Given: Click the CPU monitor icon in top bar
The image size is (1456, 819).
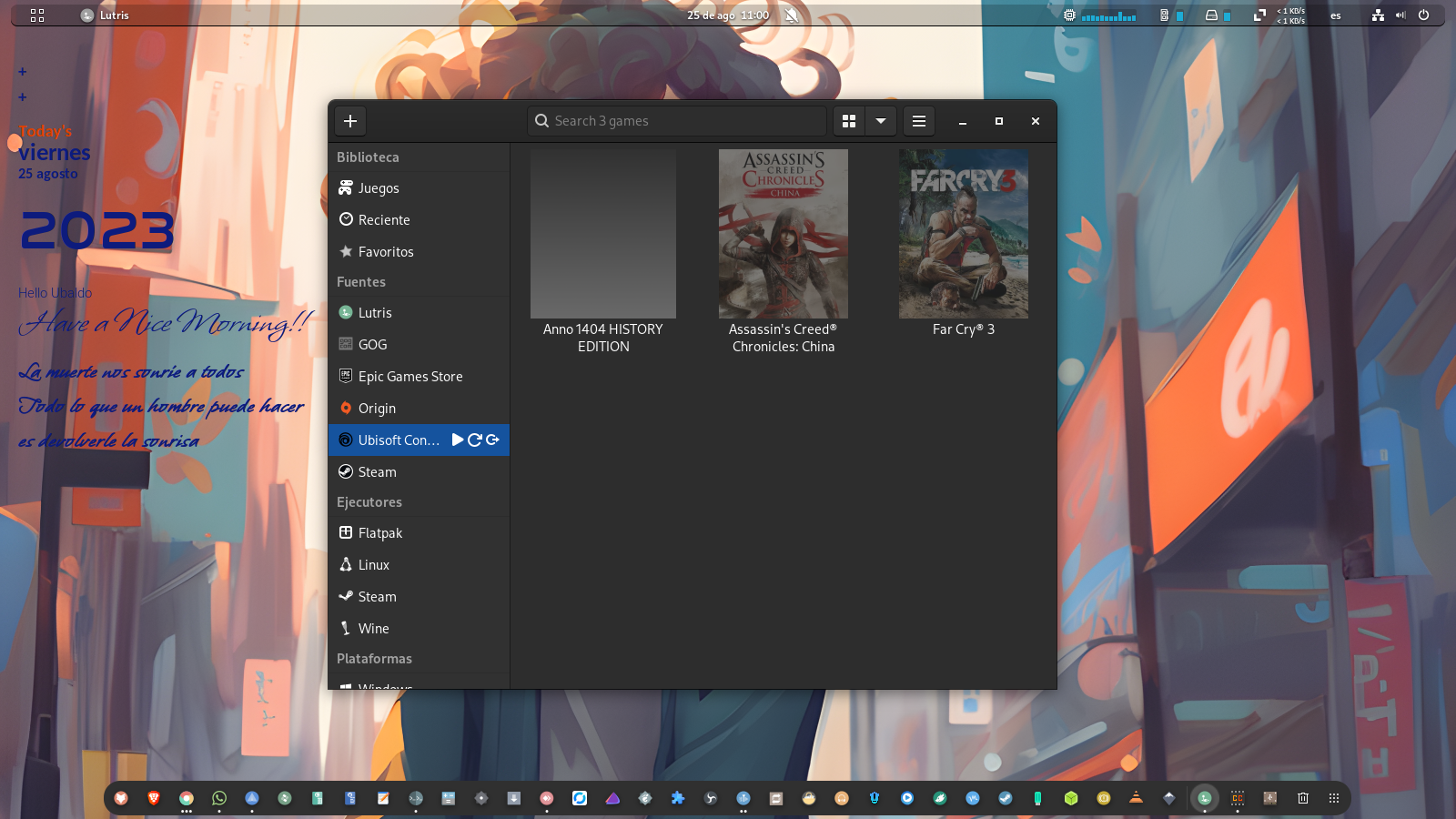Looking at the screenshot, I should click(1070, 15).
